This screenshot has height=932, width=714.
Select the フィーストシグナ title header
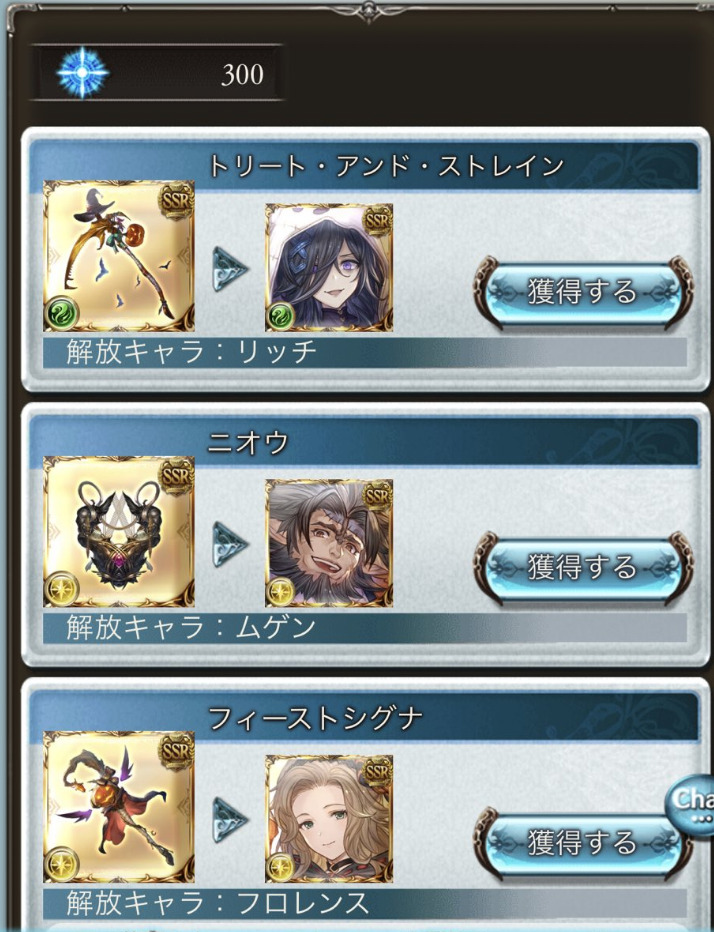(364, 717)
